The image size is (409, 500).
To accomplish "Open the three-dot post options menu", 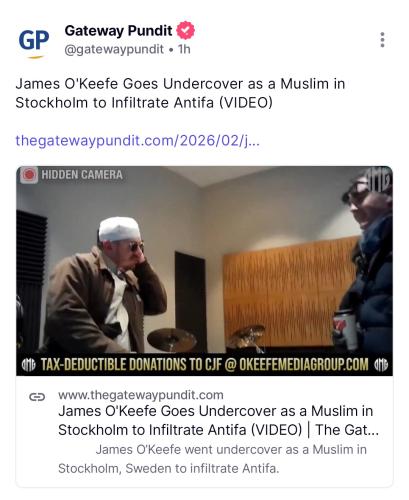I will coord(382,40).
